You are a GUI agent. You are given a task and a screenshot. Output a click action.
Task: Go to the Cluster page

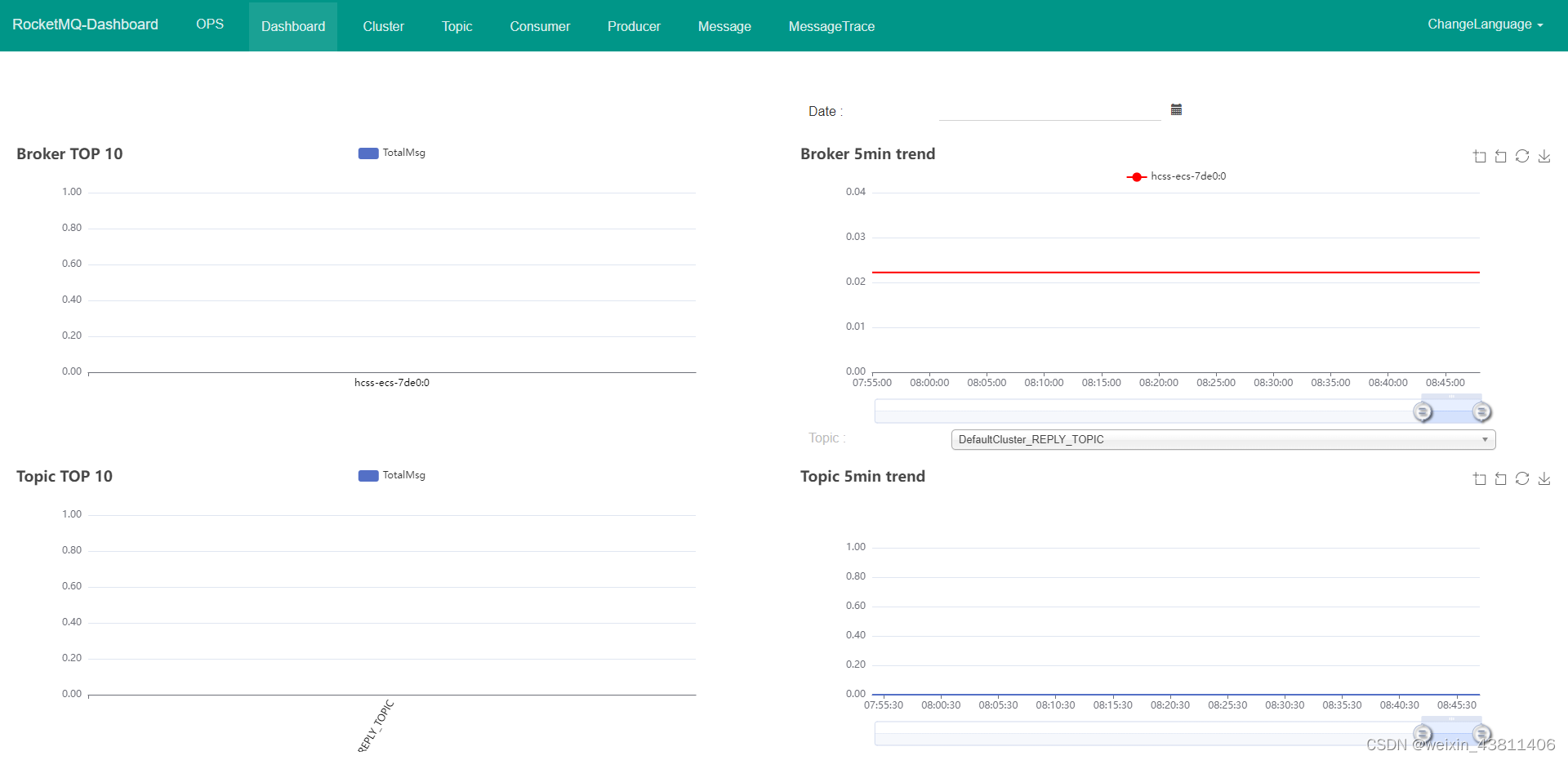(x=384, y=26)
